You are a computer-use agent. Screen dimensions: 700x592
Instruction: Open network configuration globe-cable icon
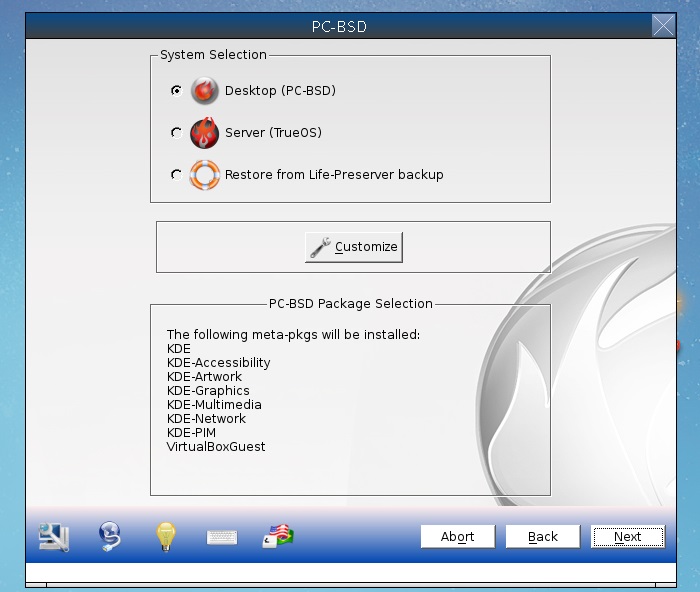tap(110, 536)
